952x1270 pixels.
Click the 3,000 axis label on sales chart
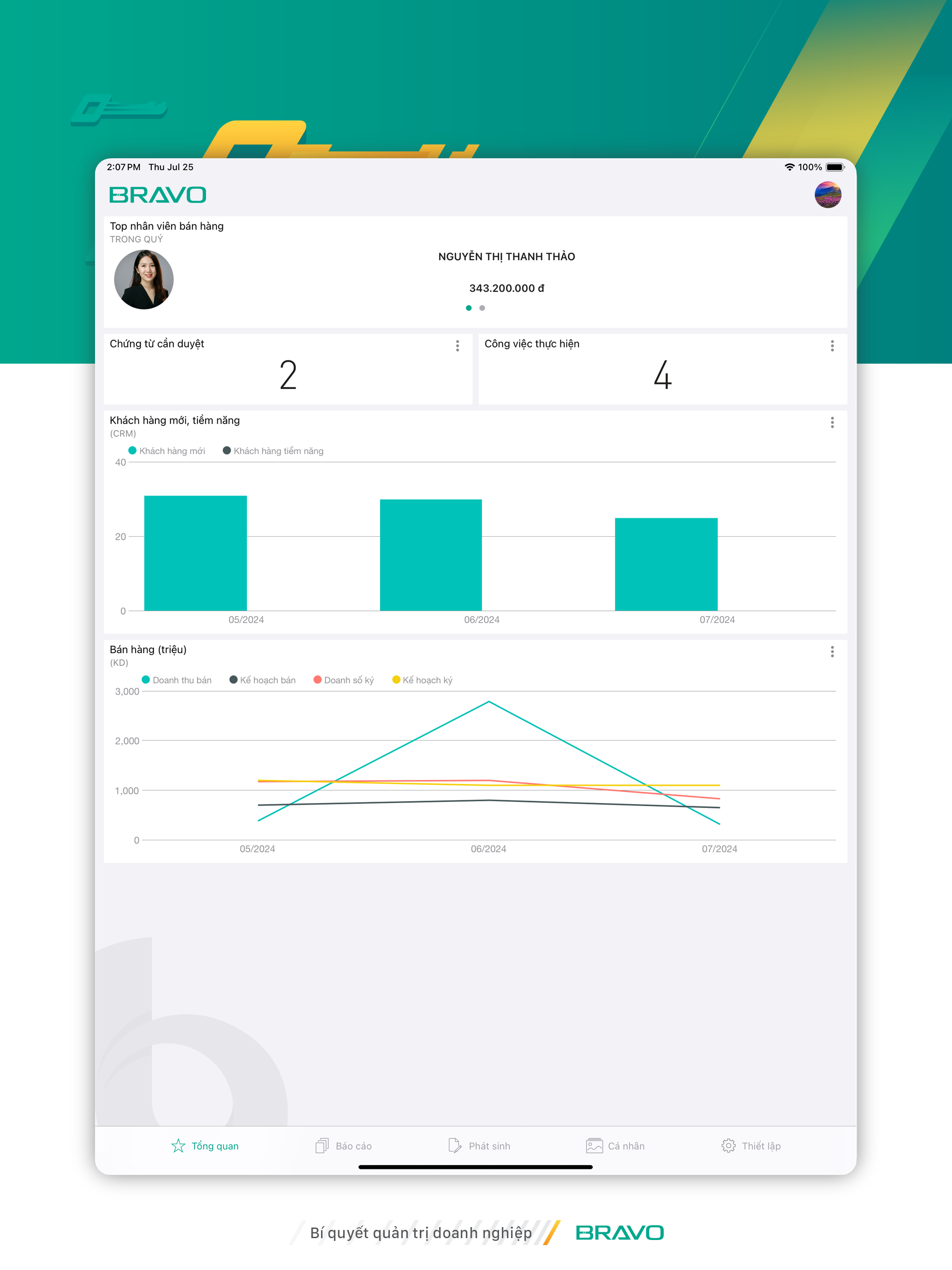click(127, 691)
